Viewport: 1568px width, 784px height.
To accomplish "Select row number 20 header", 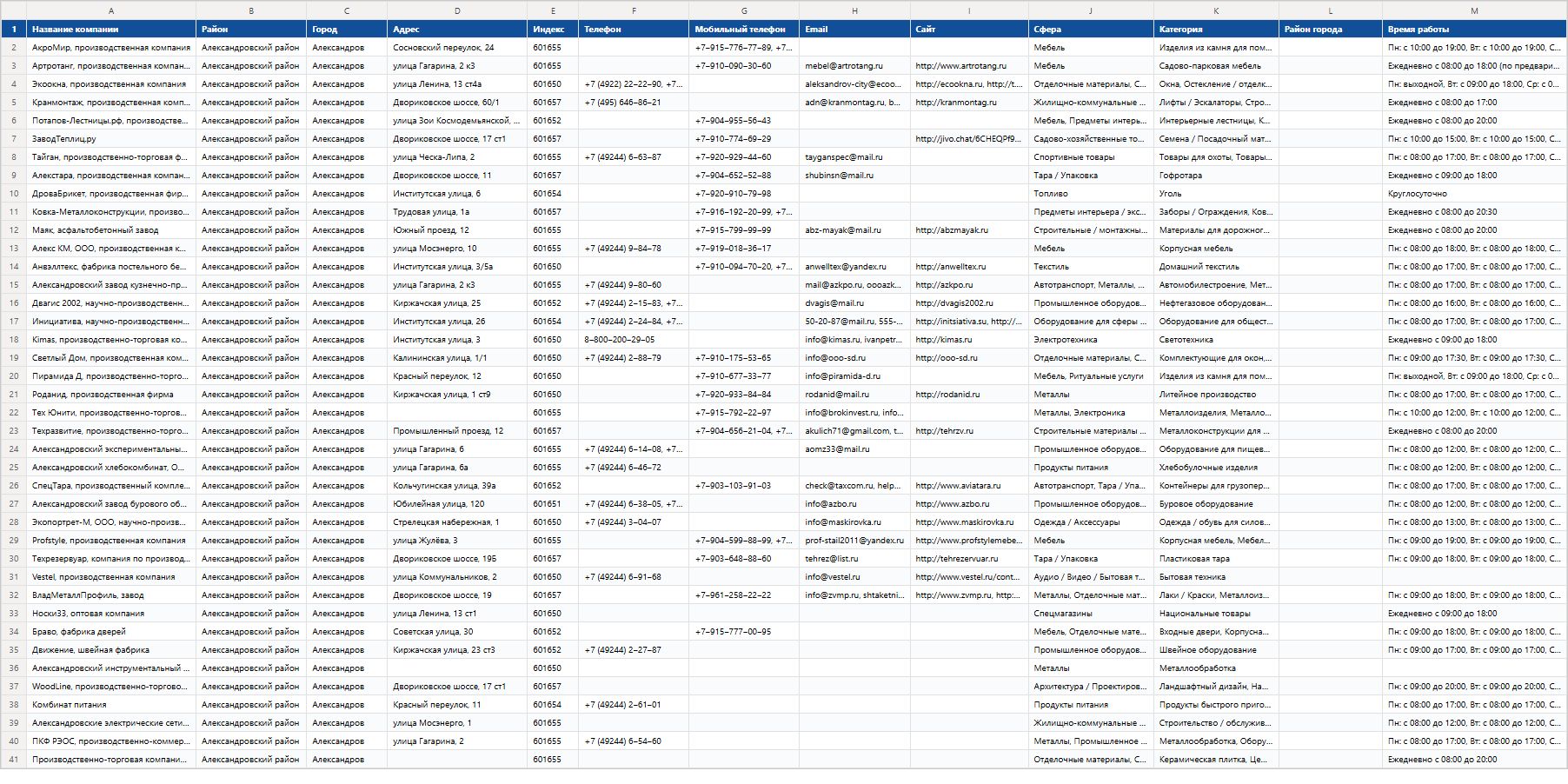I will point(14,375).
